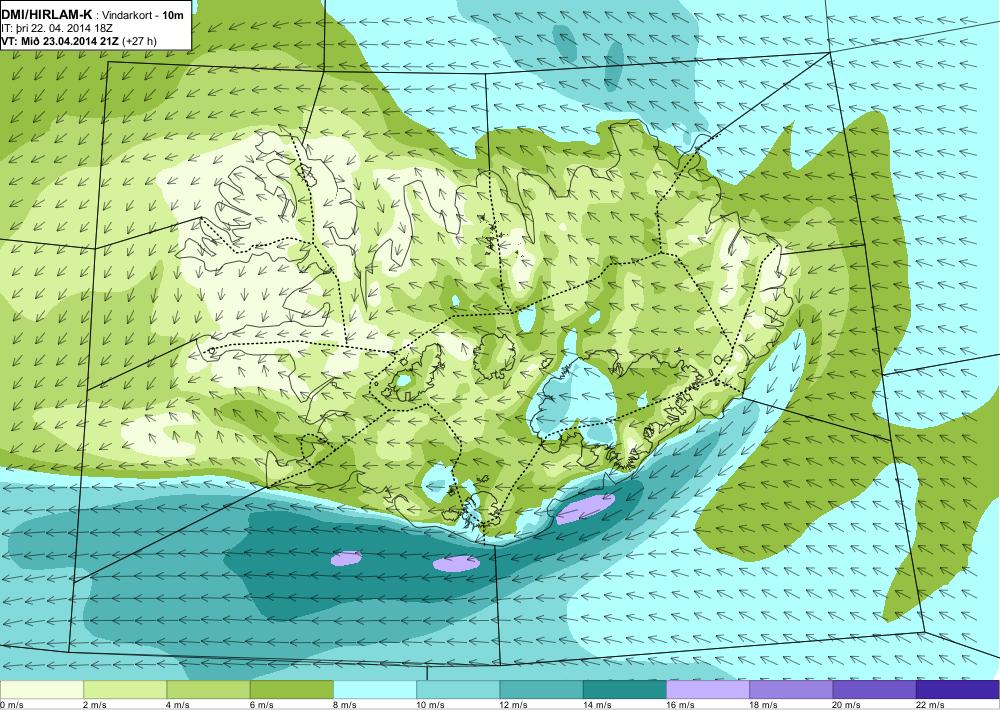
Task: Select the 4–6 m/s light green legend swatch
Action: (x=208, y=689)
